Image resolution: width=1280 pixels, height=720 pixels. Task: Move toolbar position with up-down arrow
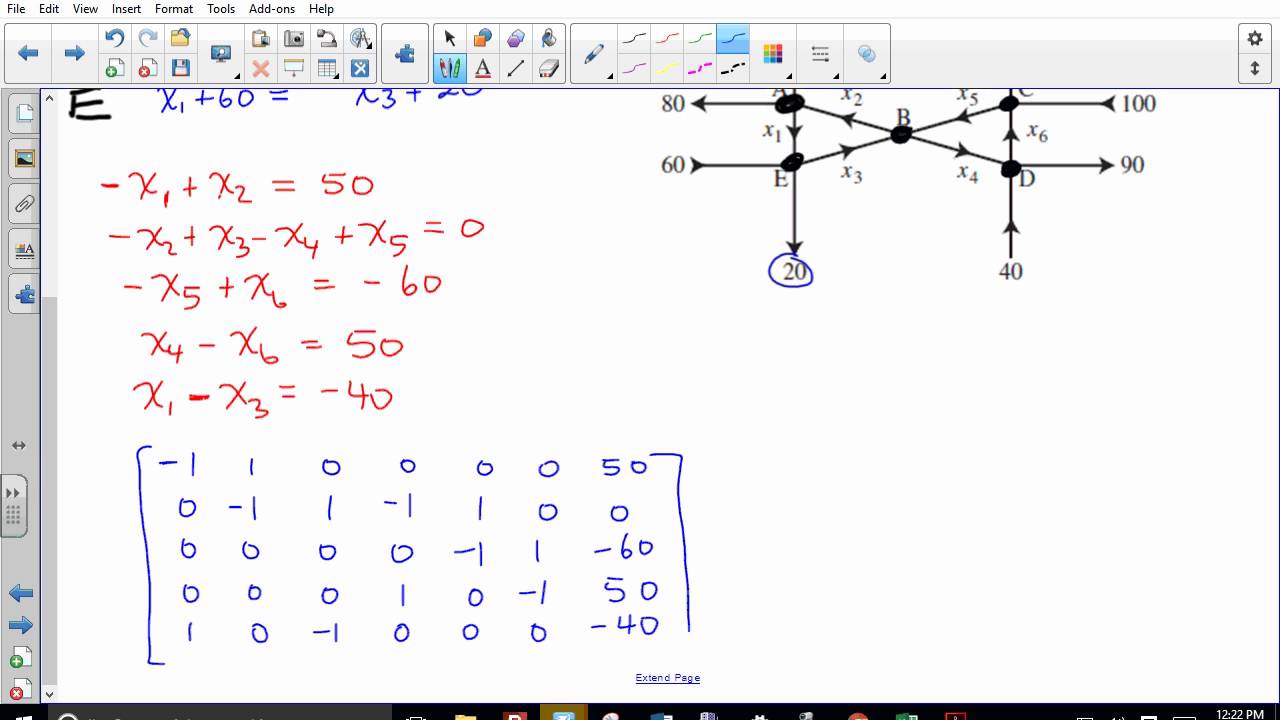[1255, 69]
